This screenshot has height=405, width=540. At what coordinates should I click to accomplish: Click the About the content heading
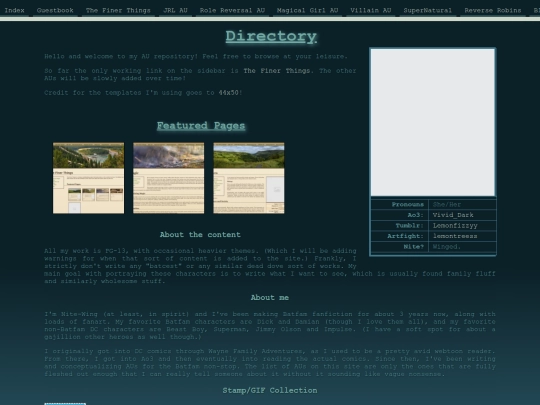coord(200,235)
